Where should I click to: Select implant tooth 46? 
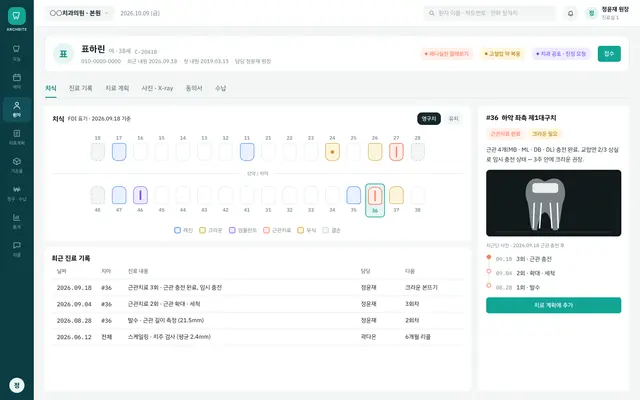[140, 195]
